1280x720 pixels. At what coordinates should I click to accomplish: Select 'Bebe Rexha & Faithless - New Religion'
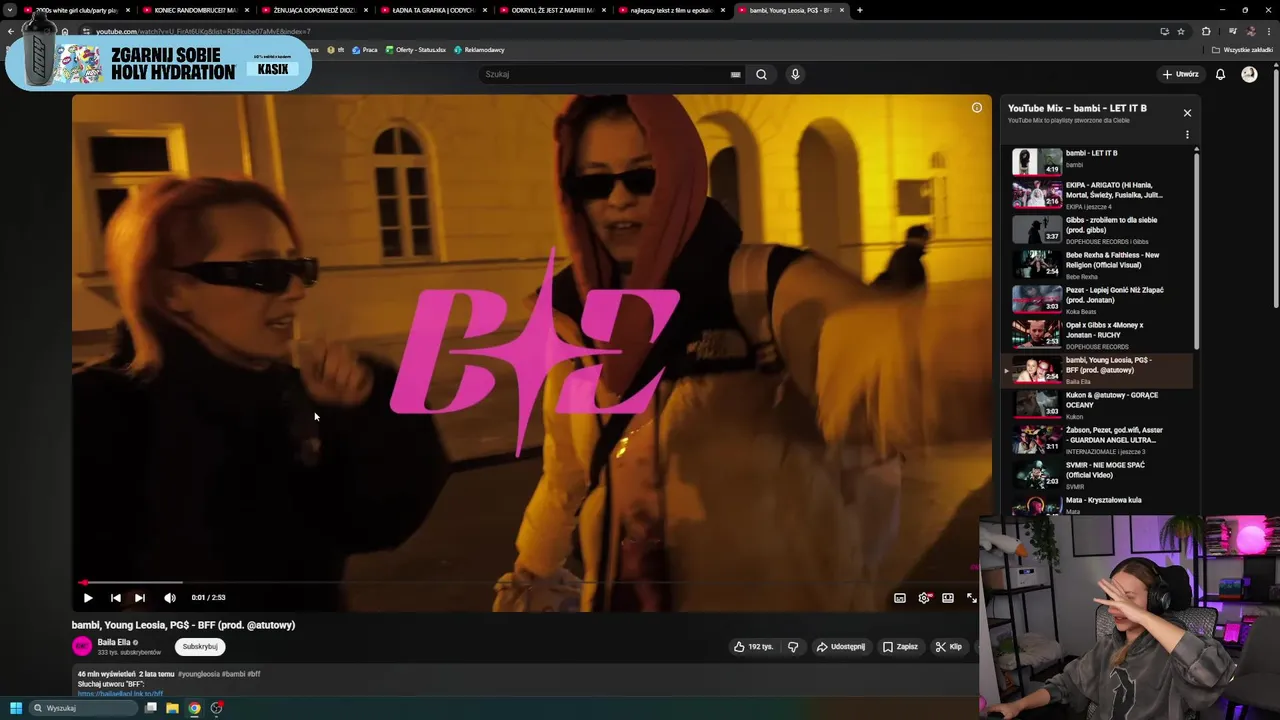(x=1098, y=265)
